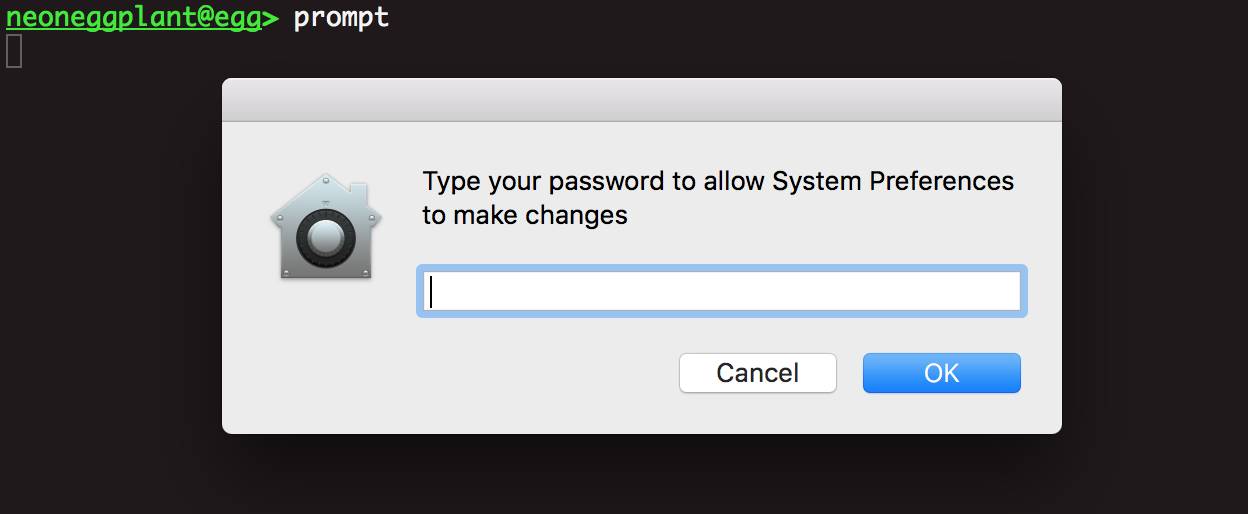The width and height of the screenshot is (1248, 514).
Task: Click the "to make changes" text line
Action: [525, 215]
